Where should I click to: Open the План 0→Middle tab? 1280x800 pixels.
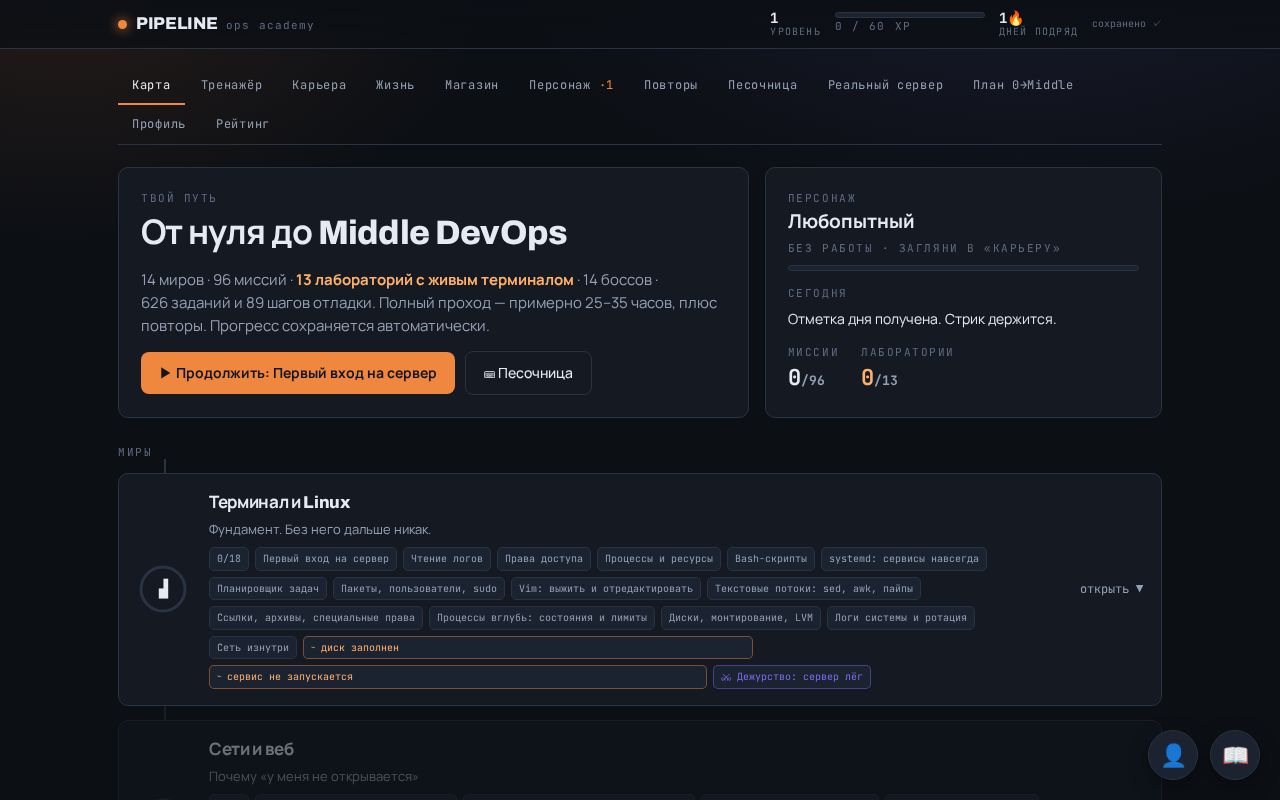[x=1023, y=85]
